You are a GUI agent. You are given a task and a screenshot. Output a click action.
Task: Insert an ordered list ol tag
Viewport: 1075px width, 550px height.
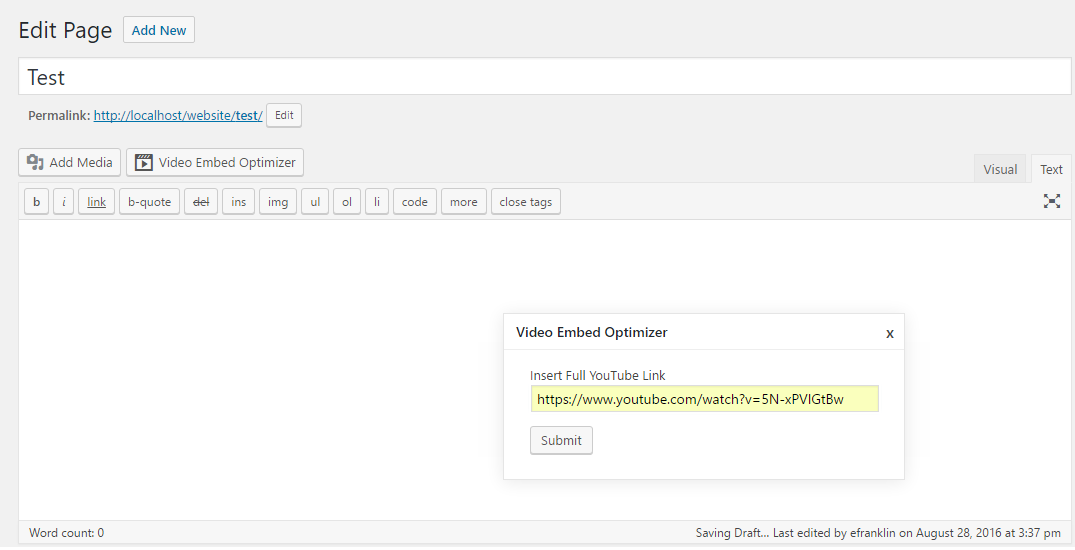[x=347, y=202]
